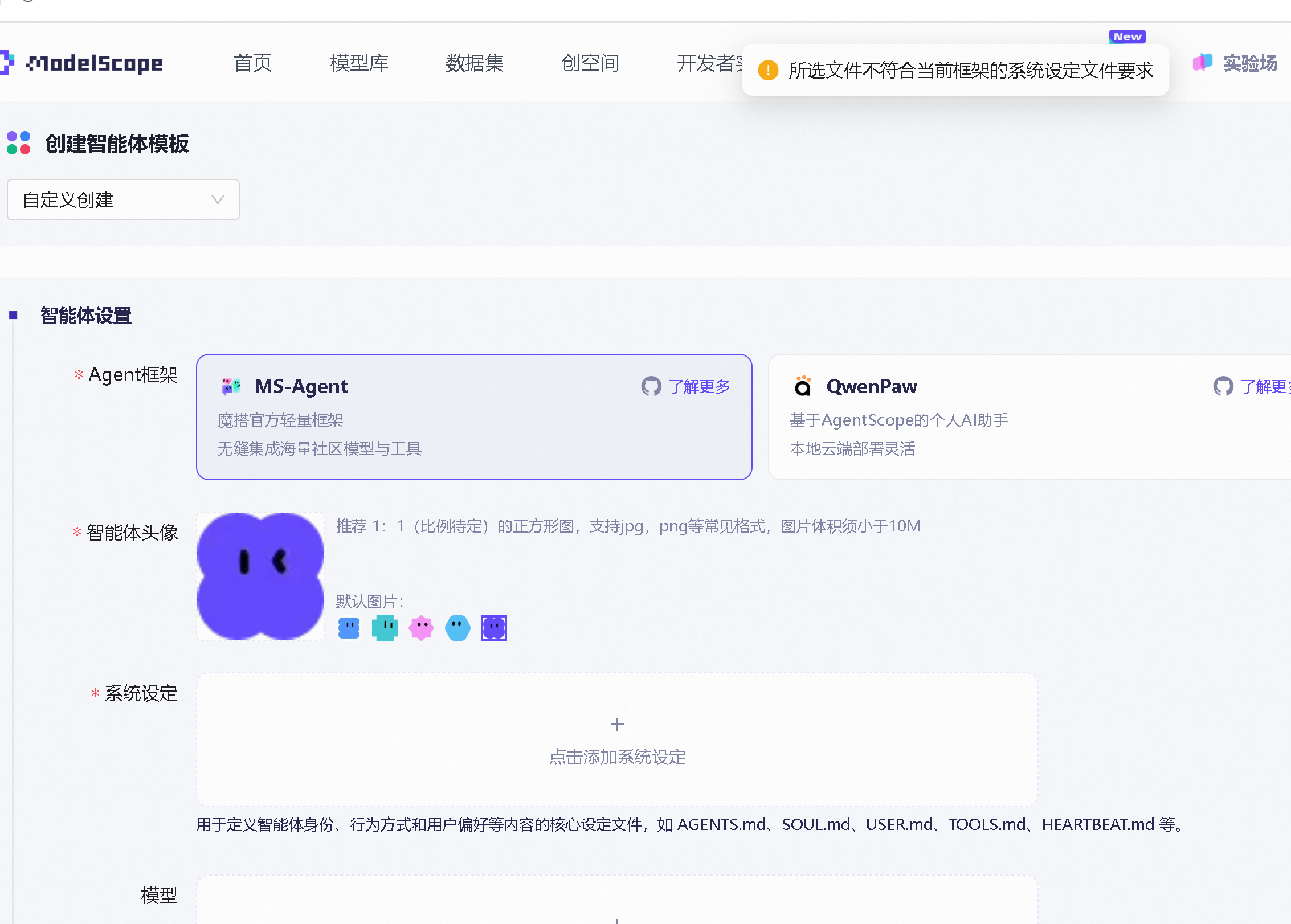This screenshot has width=1291, height=924.
Task: Click the Agent框架 field label
Action: click(133, 375)
